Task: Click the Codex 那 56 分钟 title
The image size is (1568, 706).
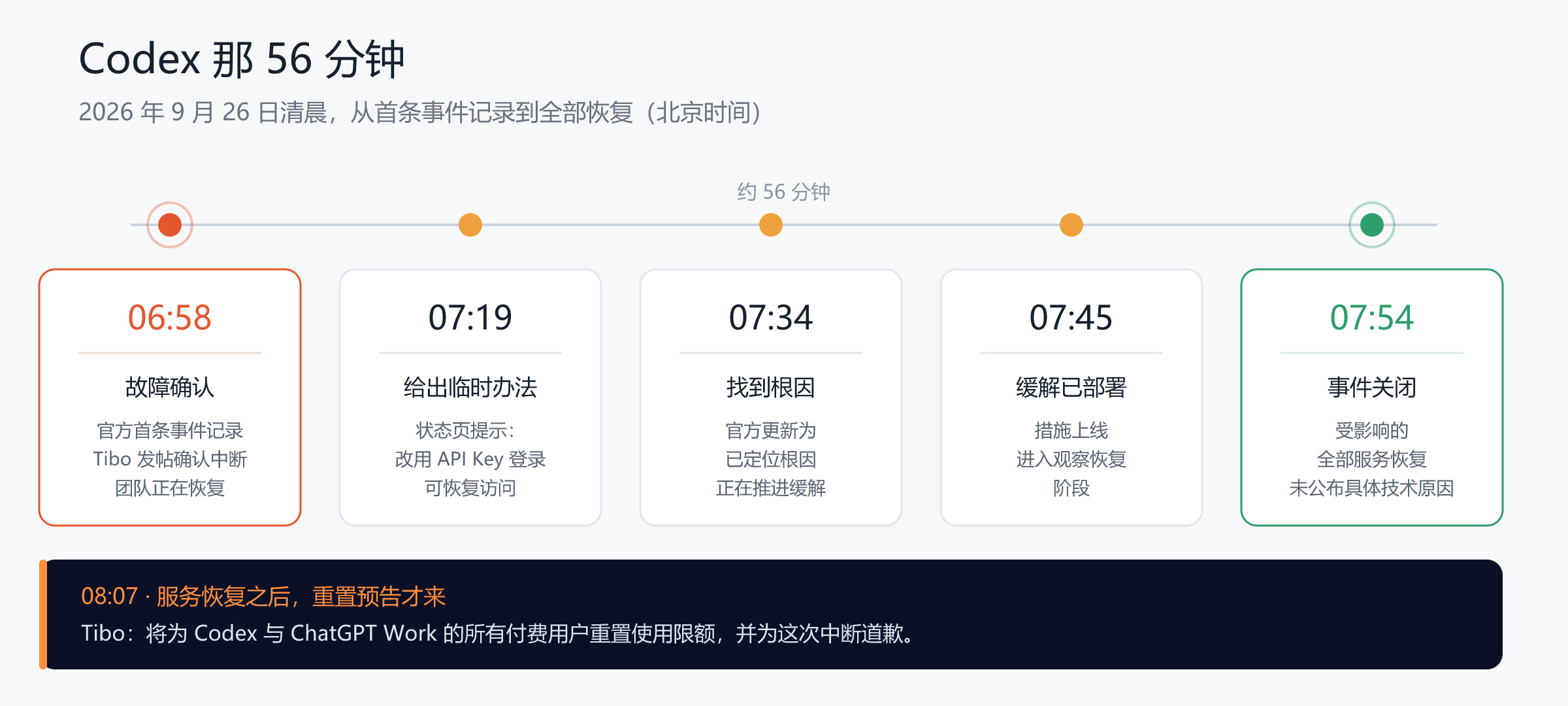Action: point(242,59)
